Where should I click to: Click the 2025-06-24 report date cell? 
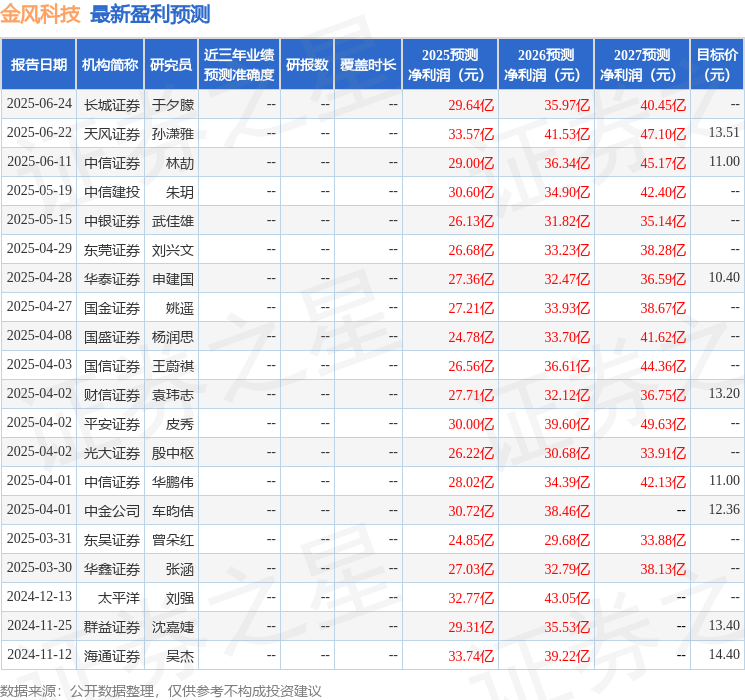click(x=39, y=104)
